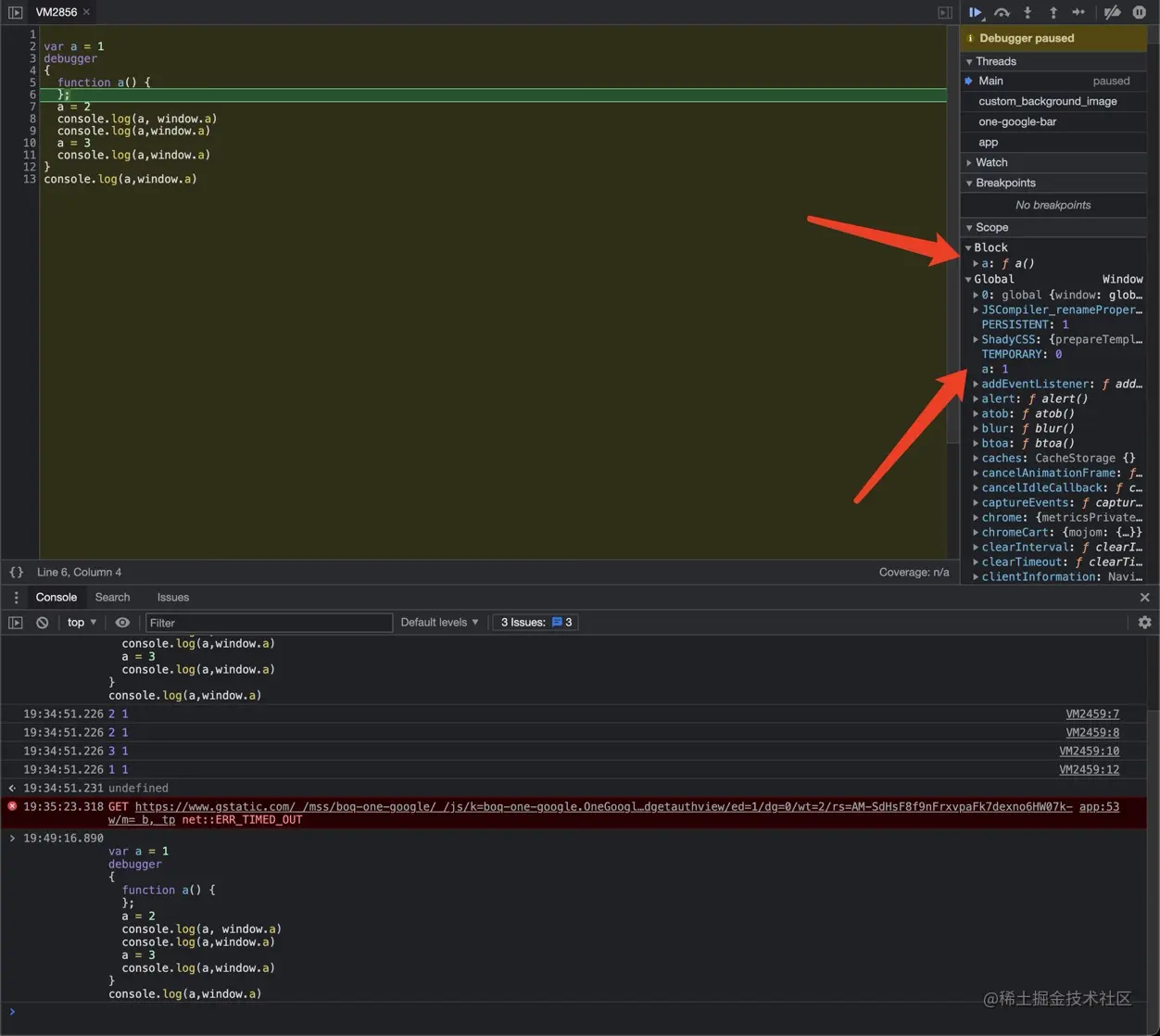Viewport: 1160px width, 1036px height.
Task: Click line number 8 in the gutter
Action: coord(32,119)
